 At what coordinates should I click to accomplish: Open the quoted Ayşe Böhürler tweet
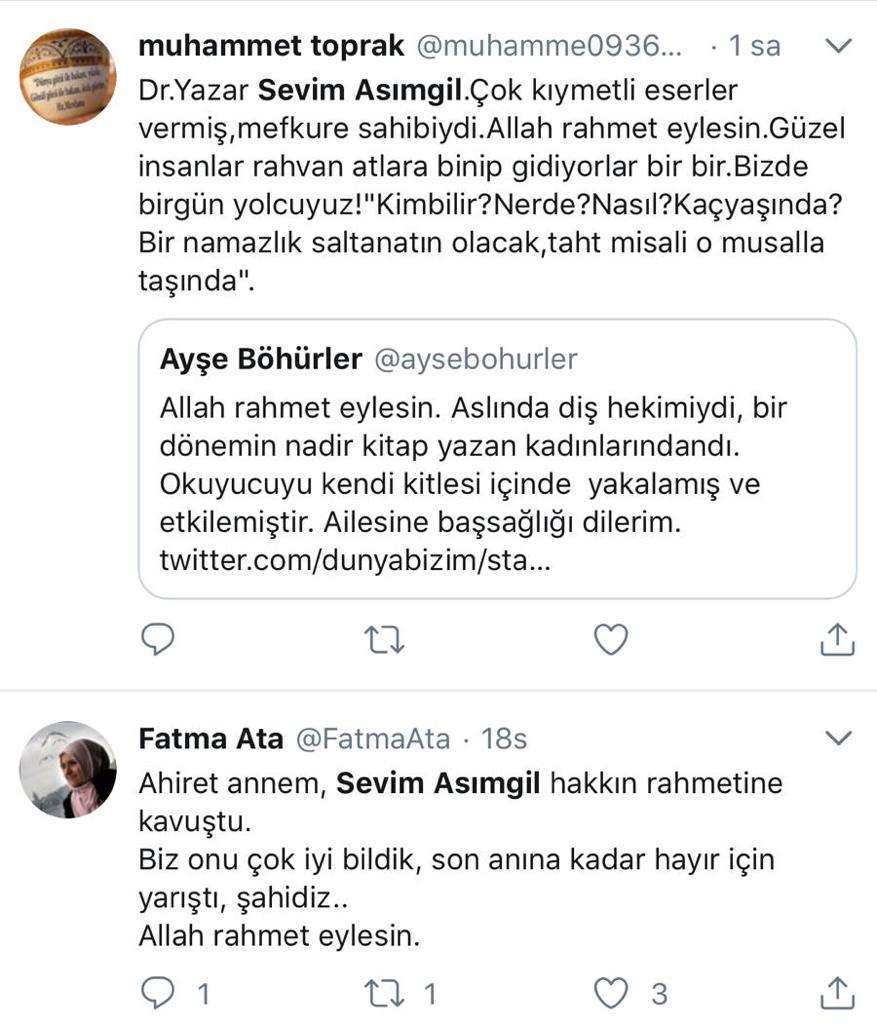click(x=497, y=460)
